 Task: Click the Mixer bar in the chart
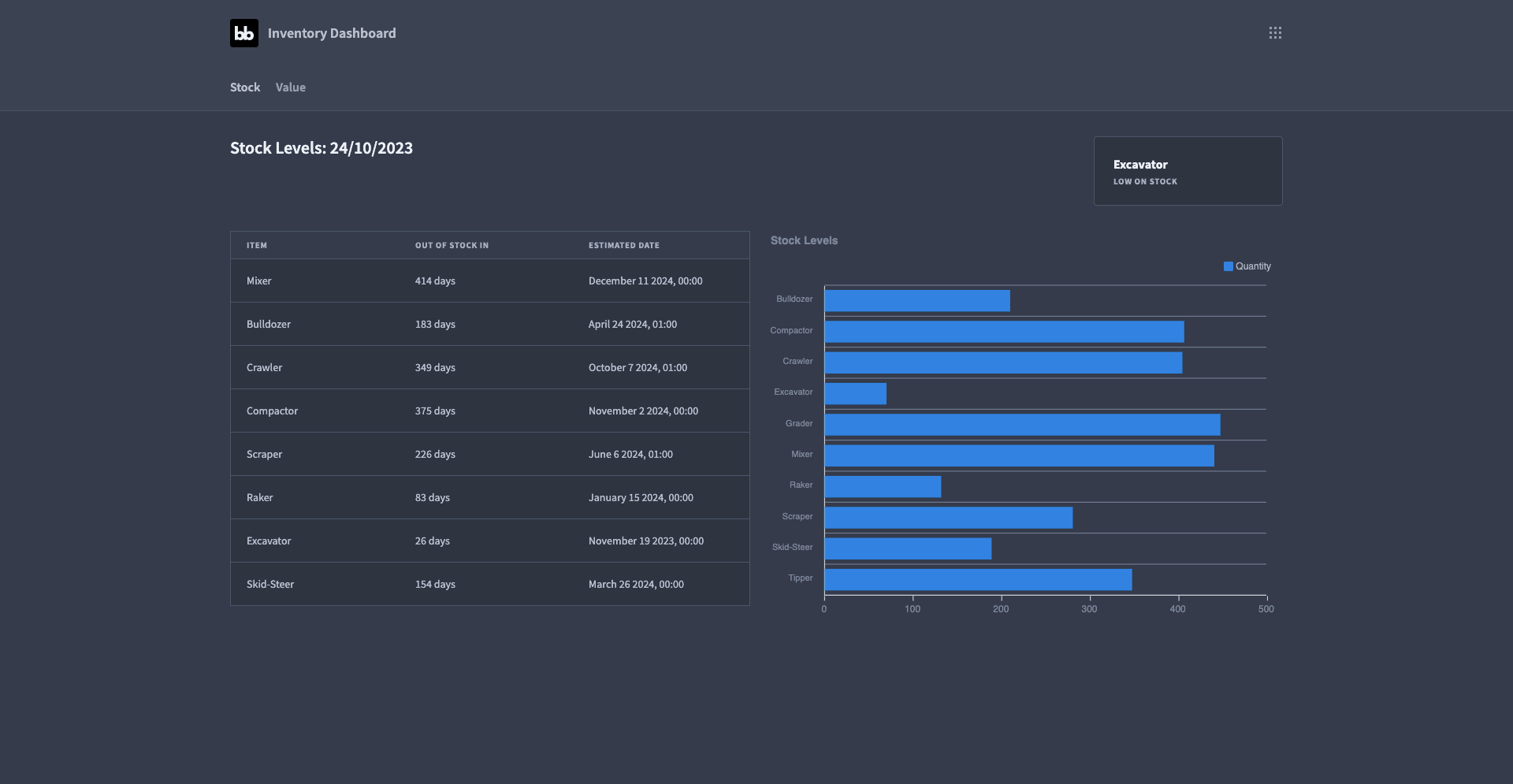(1019, 455)
